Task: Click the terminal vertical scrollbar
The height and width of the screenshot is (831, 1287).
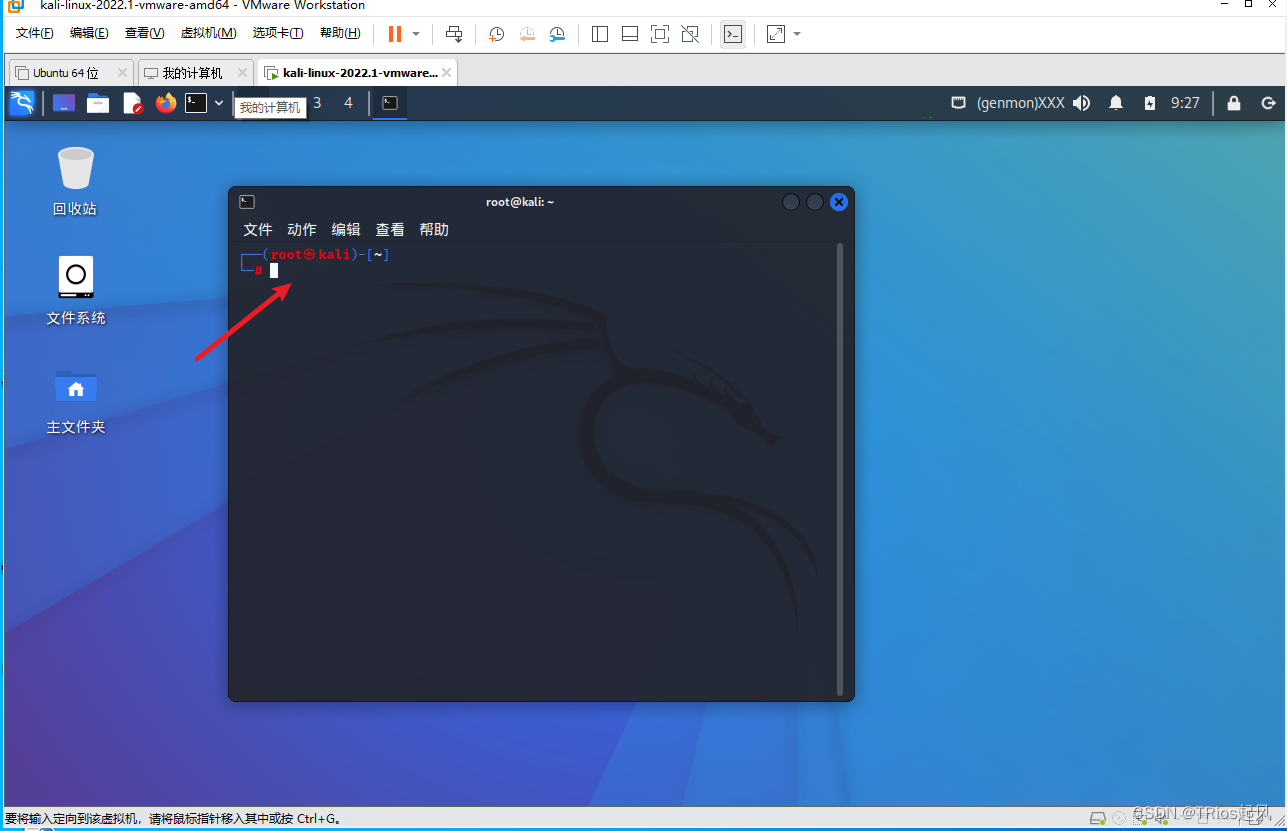Action: point(840,468)
